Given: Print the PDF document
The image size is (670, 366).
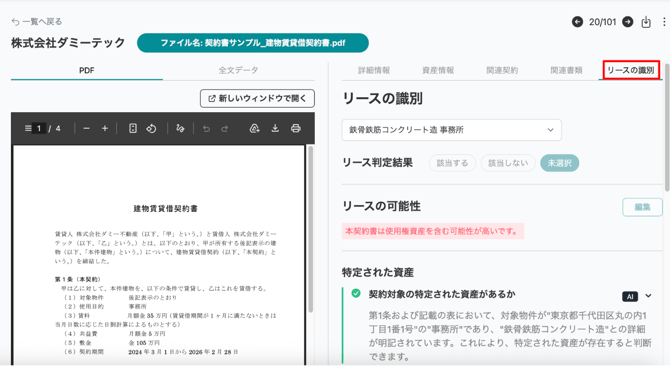Looking at the screenshot, I should [x=296, y=128].
